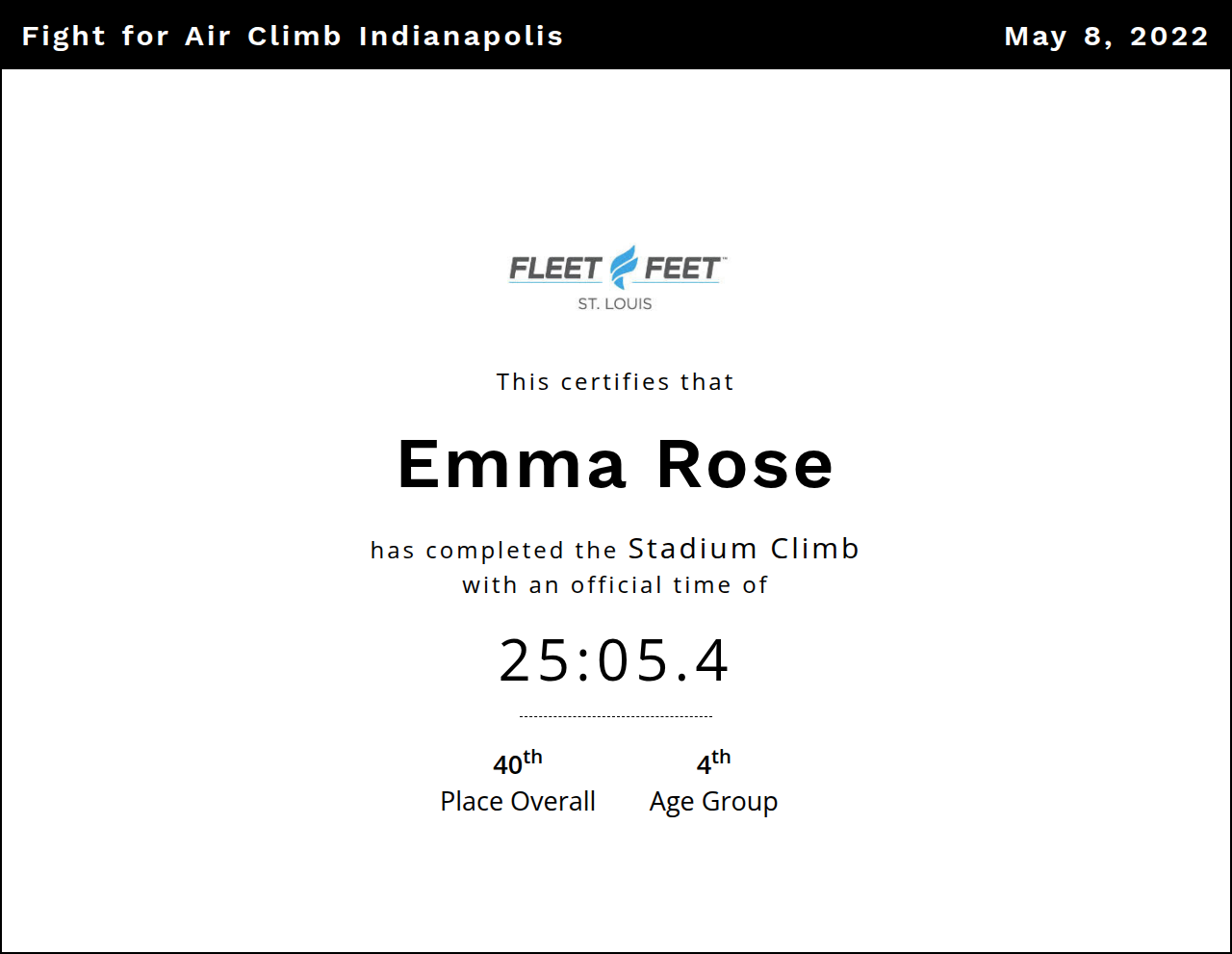The width and height of the screenshot is (1232, 954).
Task: Click the word Indianapolis in the header
Action: tap(460, 37)
